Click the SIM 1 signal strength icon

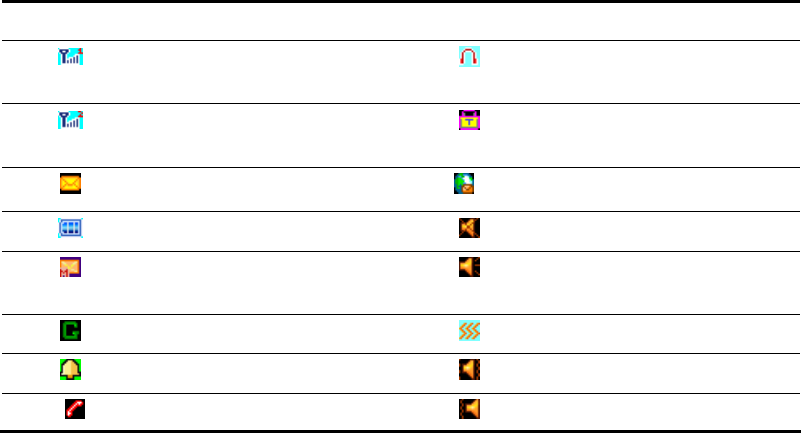tap(70, 56)
